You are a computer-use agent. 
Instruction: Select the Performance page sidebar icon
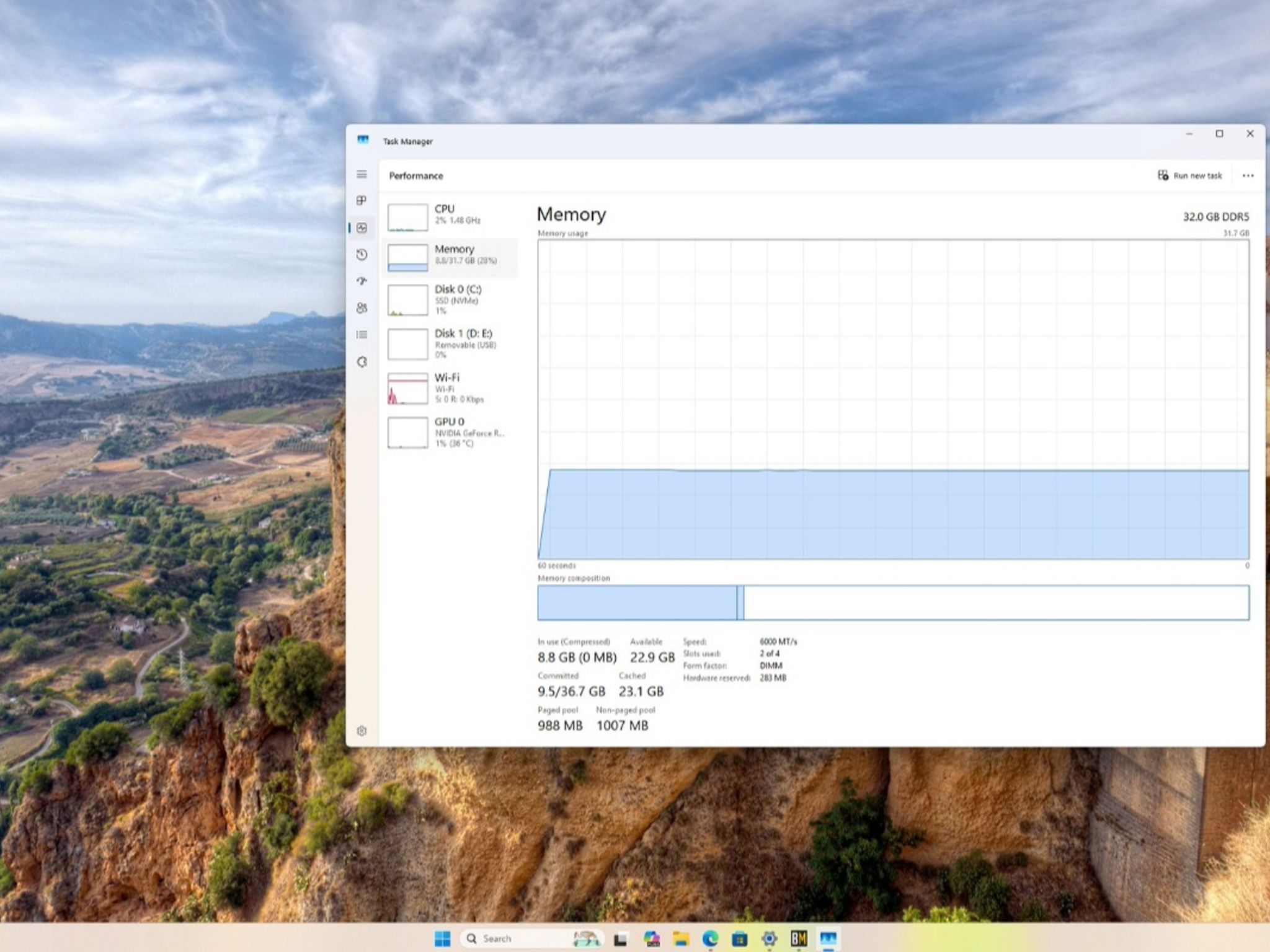pyautogui.click(x=362, y=228)
